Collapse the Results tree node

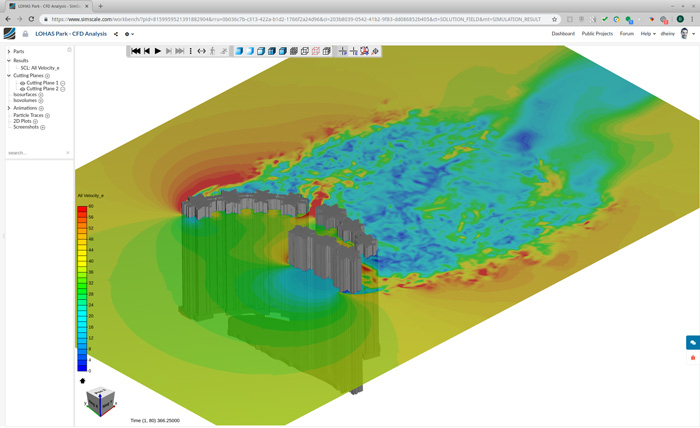tap(9, 61)
